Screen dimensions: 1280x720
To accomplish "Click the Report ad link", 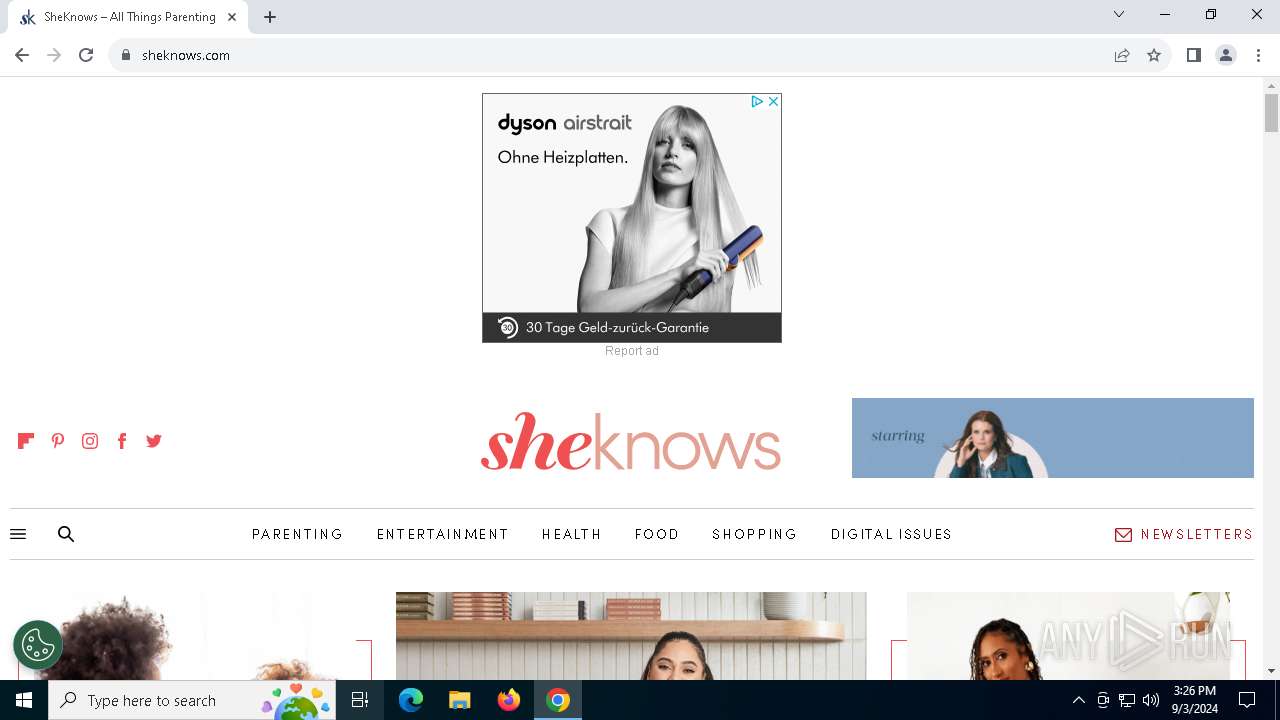I will pyautogui.click(x=632, y=351).
